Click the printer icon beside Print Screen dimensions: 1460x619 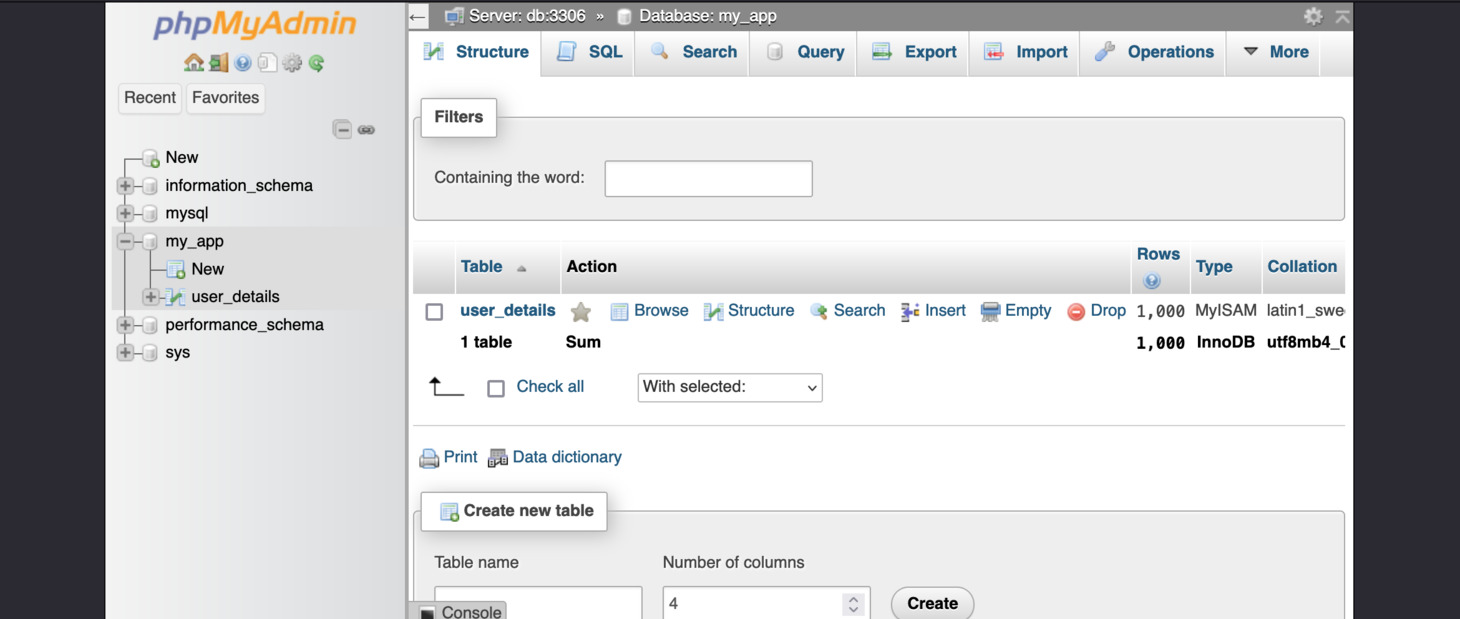(x=429, y=458)
